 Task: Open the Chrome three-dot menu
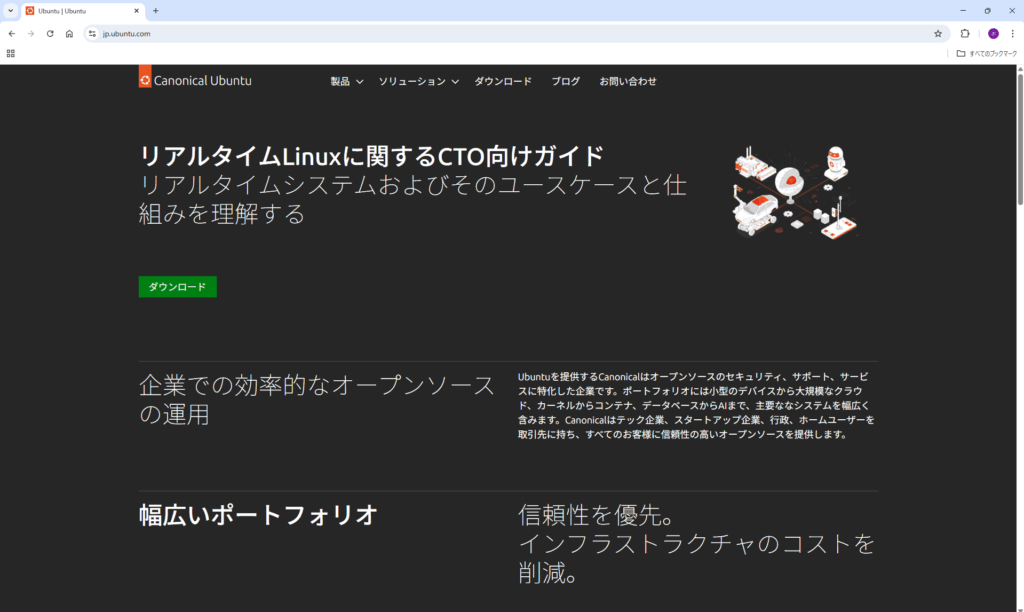point(1012,33)
